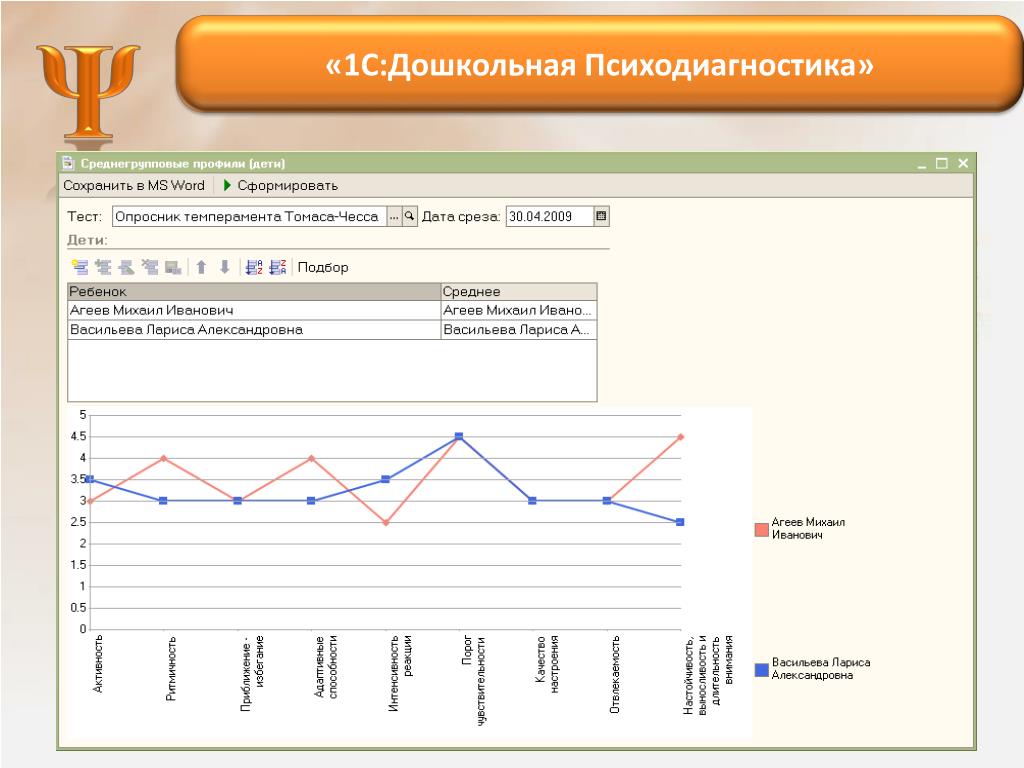1024x768 pixels.
Task: Sort list ascending A-Z
Action: click(x=253, y=267)
